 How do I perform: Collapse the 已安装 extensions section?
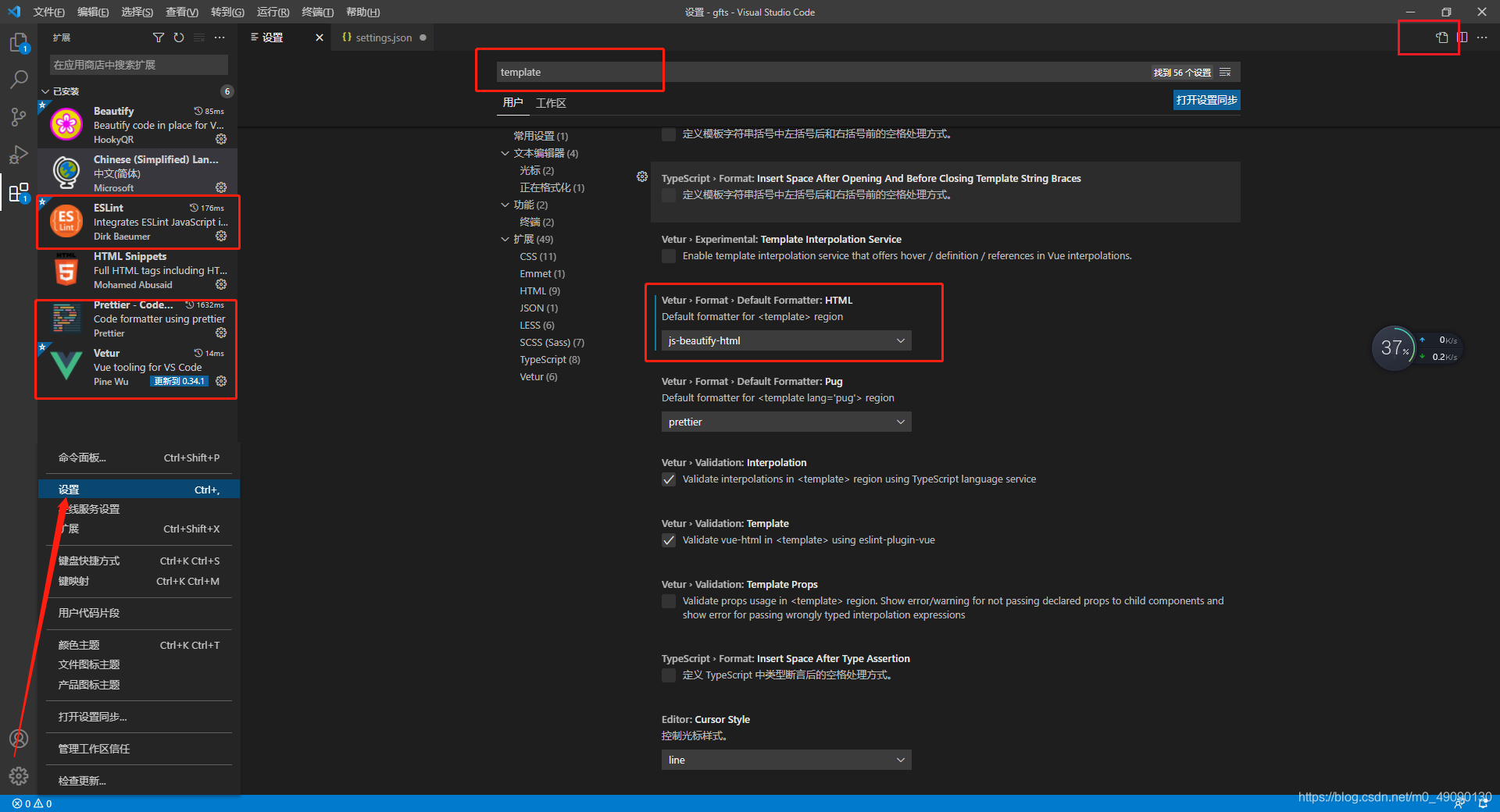(46, 91)
